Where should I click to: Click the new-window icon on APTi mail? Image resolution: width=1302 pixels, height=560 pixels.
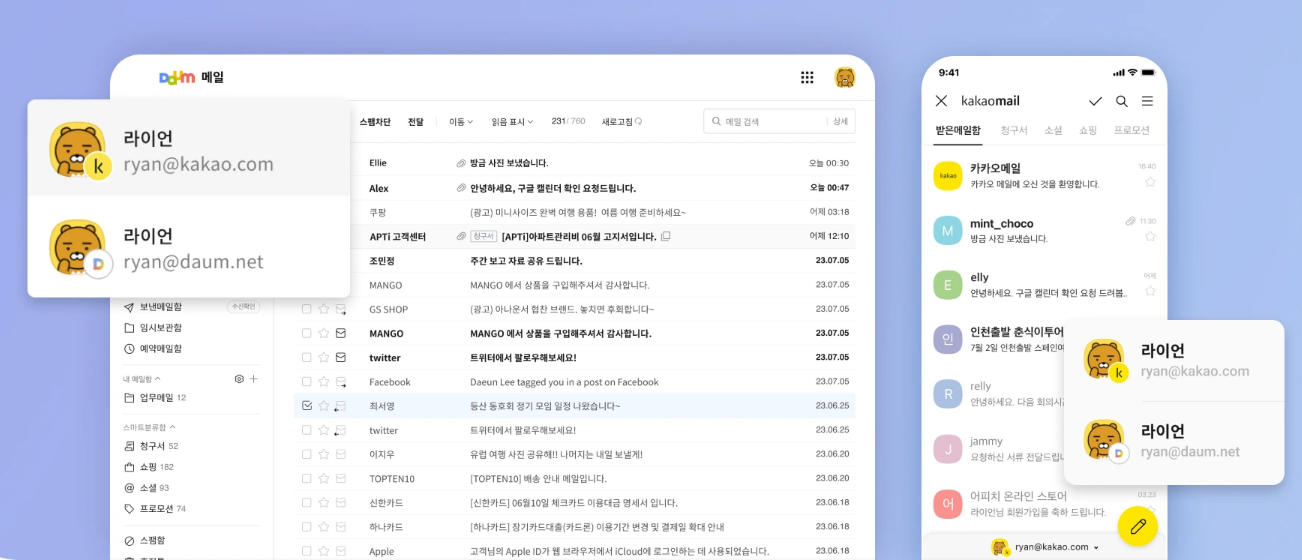coord(666,236)
